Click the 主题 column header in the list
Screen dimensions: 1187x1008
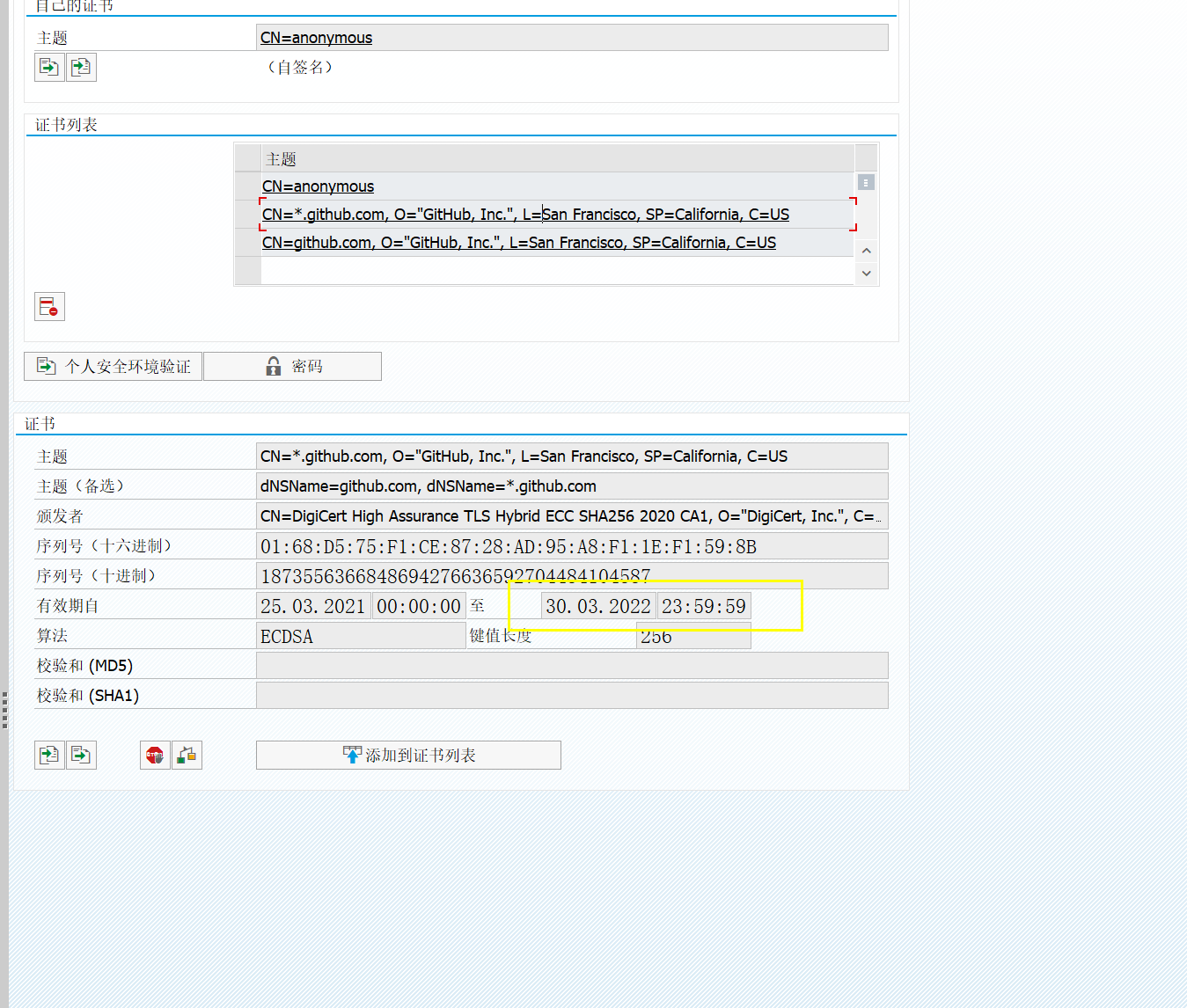click(280, 158)
